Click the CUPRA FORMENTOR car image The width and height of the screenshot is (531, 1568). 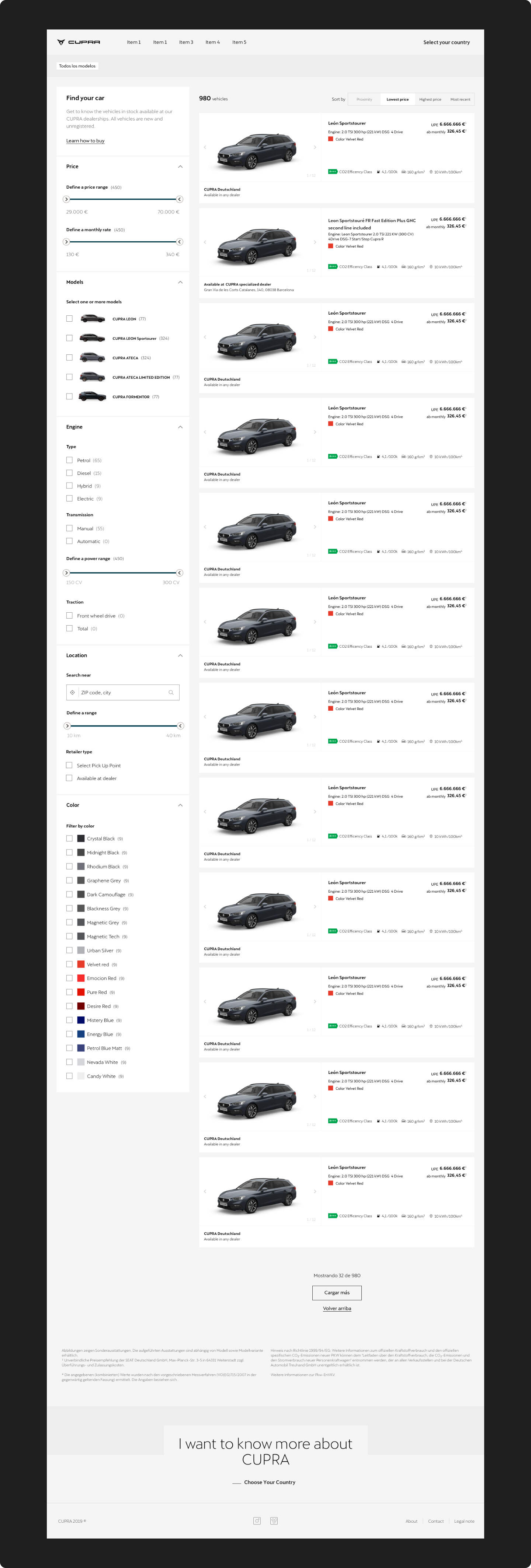[x=93, y=396]
